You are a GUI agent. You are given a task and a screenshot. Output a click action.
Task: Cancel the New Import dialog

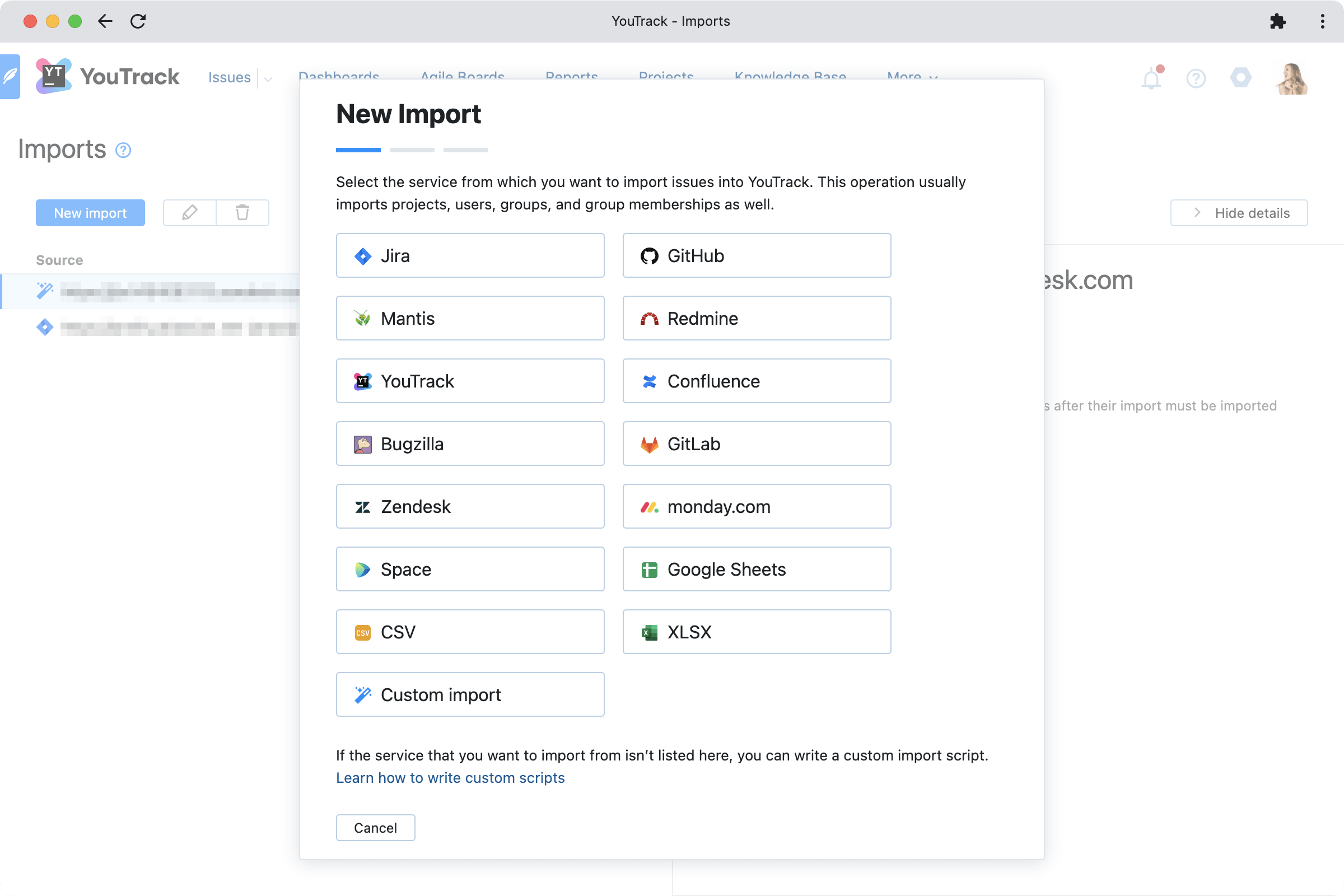click(x=375, y=828)
